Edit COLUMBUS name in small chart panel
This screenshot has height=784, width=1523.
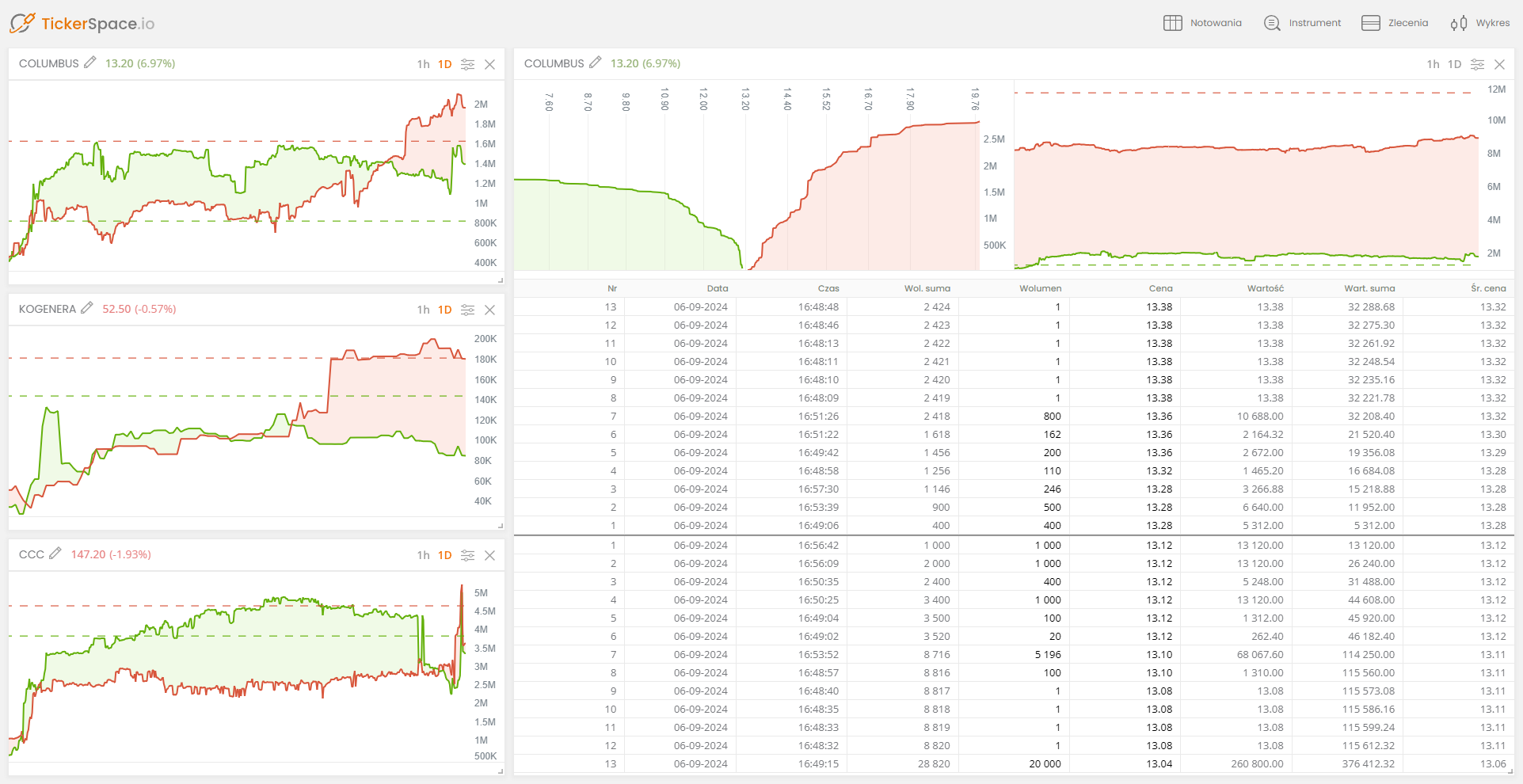90,63
